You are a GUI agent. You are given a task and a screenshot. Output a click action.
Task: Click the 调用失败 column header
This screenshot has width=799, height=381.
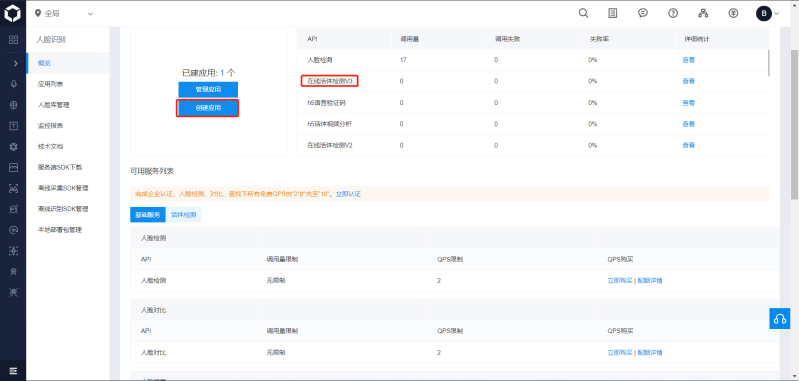coord(508,39)
